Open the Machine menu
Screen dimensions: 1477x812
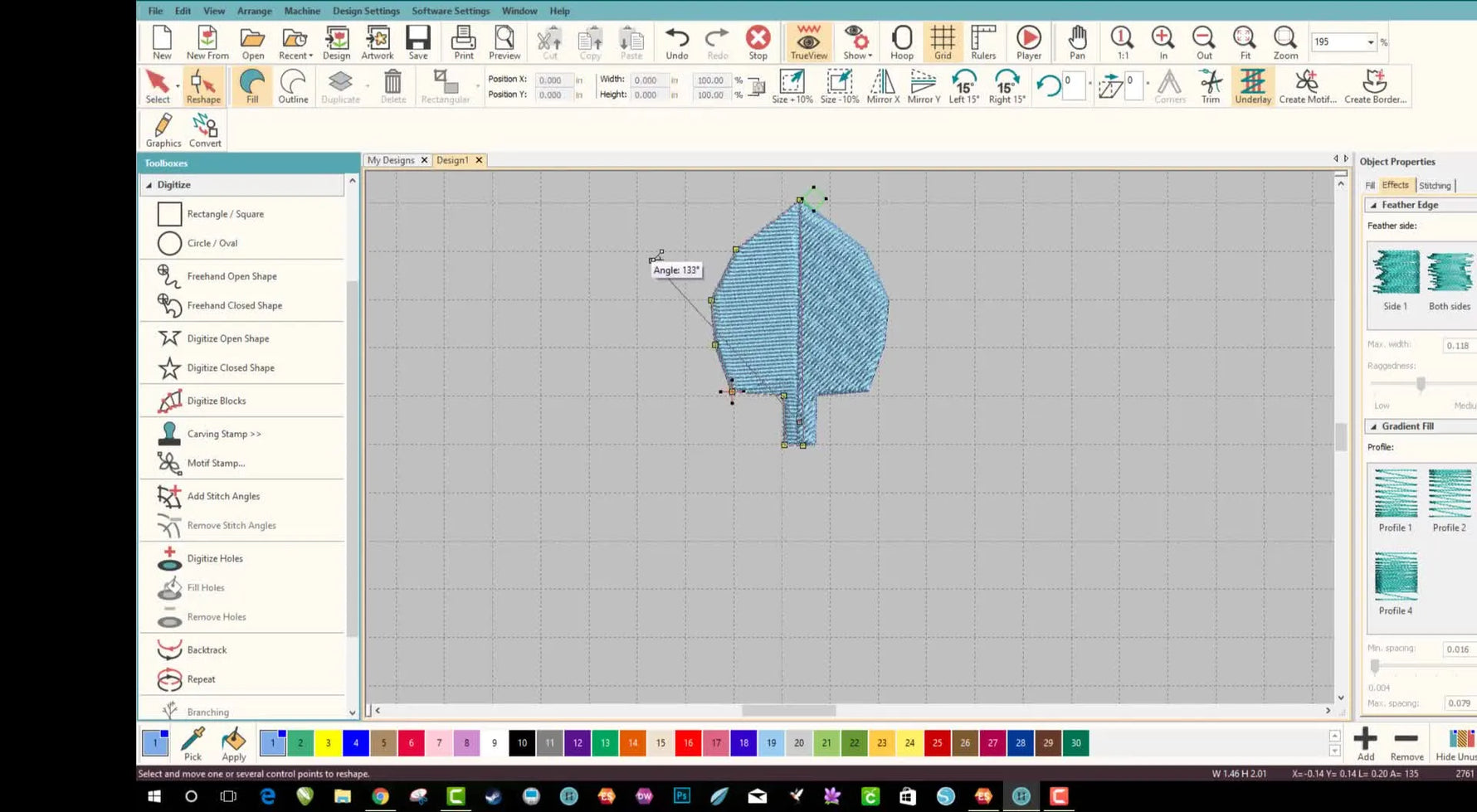click(x=302, y=11)
